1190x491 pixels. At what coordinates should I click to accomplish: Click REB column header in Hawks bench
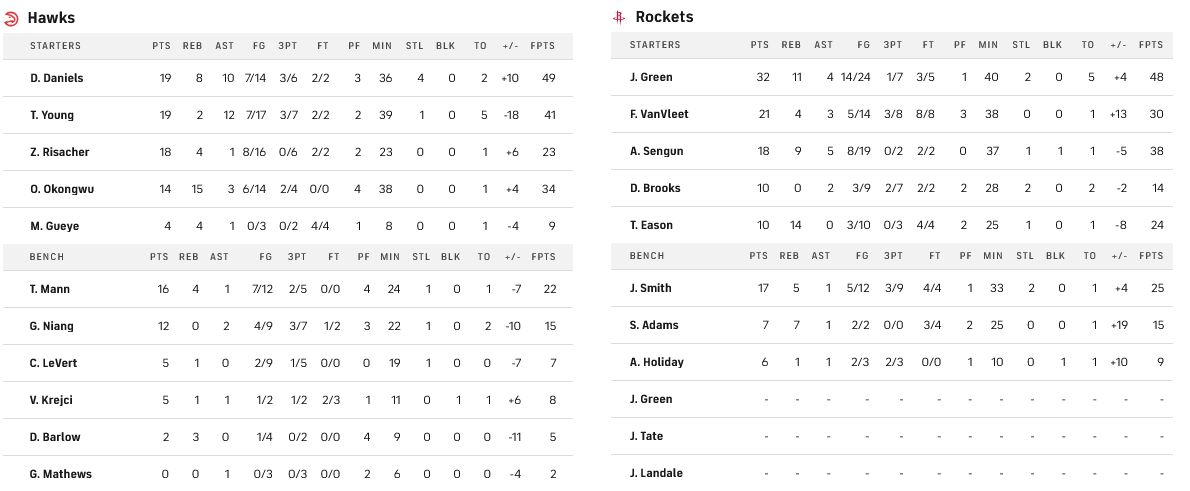coord(189,257)
